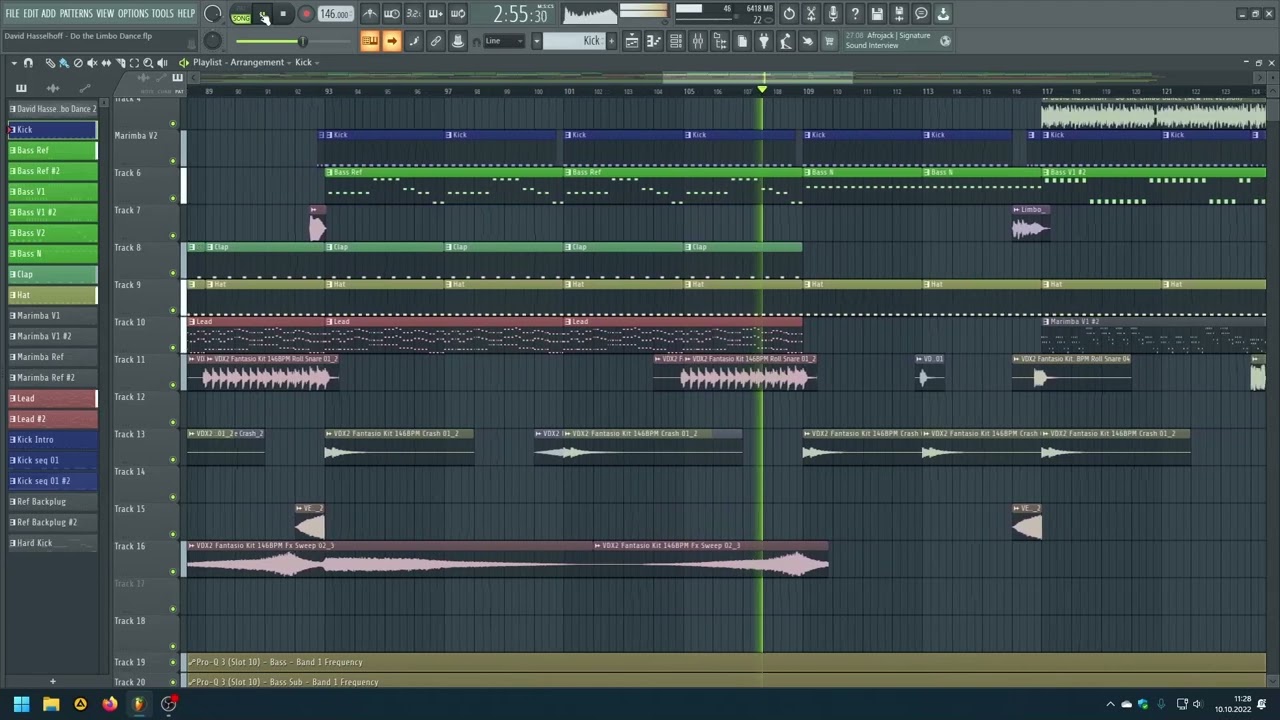Image resolution: width=1280 pixels, height=720 pixels.
Task: Click the play/pause button
Action: [263, 14]
